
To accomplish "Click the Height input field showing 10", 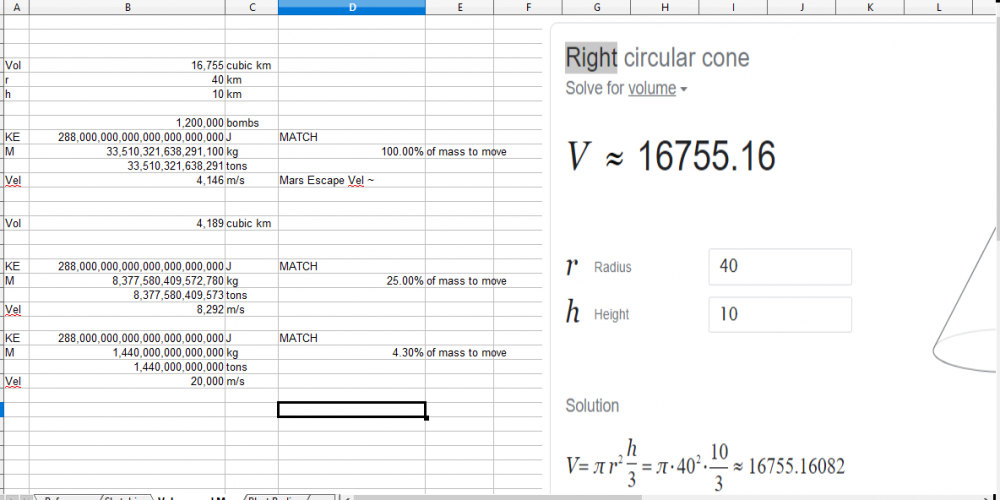I will coord(779,314).
